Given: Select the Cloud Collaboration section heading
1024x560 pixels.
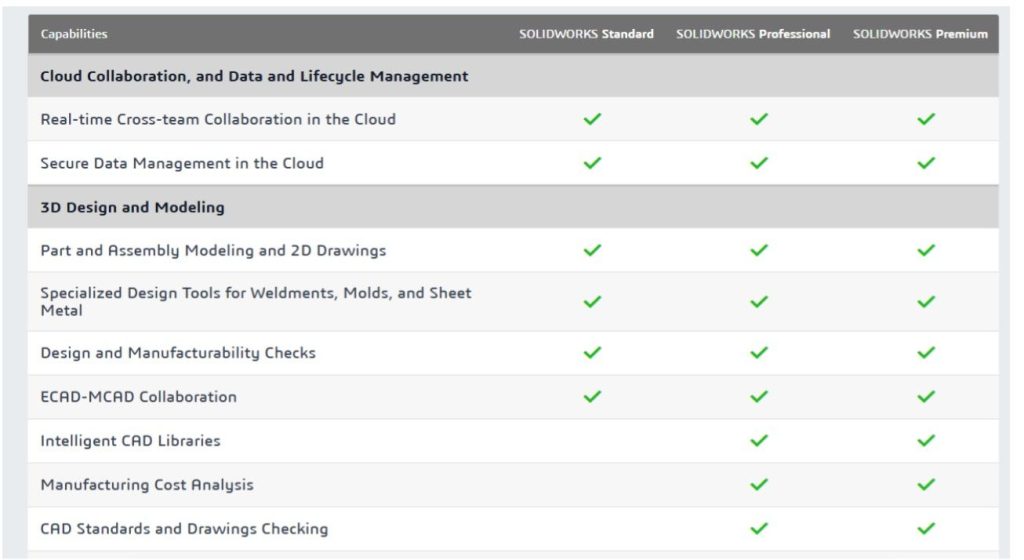Looking at the screenshot, I should pos(254,76).
